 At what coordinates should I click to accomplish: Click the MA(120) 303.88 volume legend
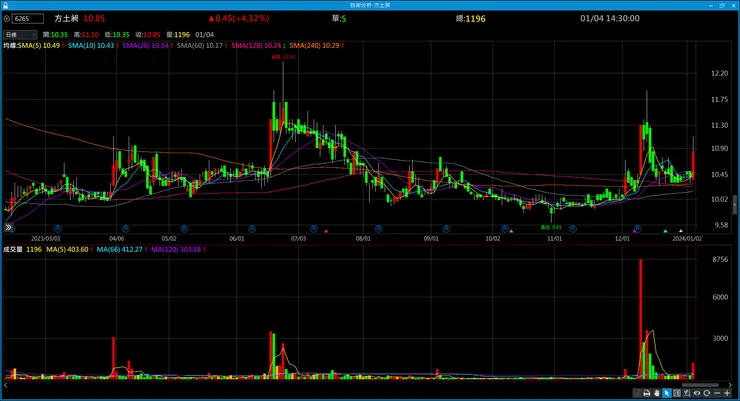click(178, 250)
